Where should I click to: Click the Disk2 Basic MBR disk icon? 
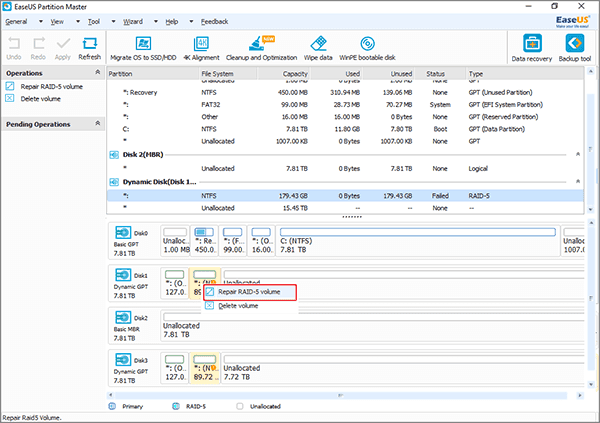(125, 317)
